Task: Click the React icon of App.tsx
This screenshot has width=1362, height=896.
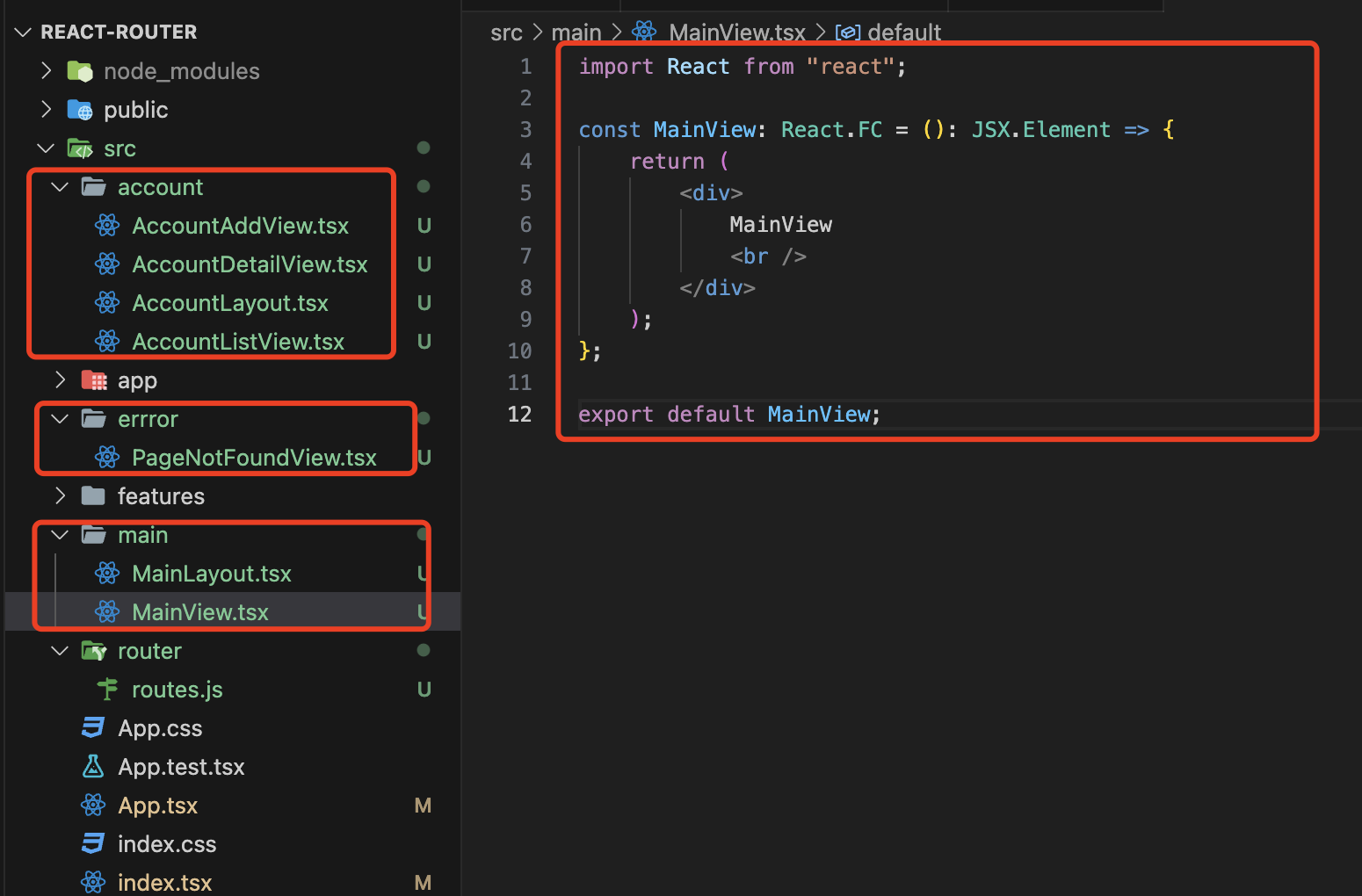Action: [x=93, y=806]
